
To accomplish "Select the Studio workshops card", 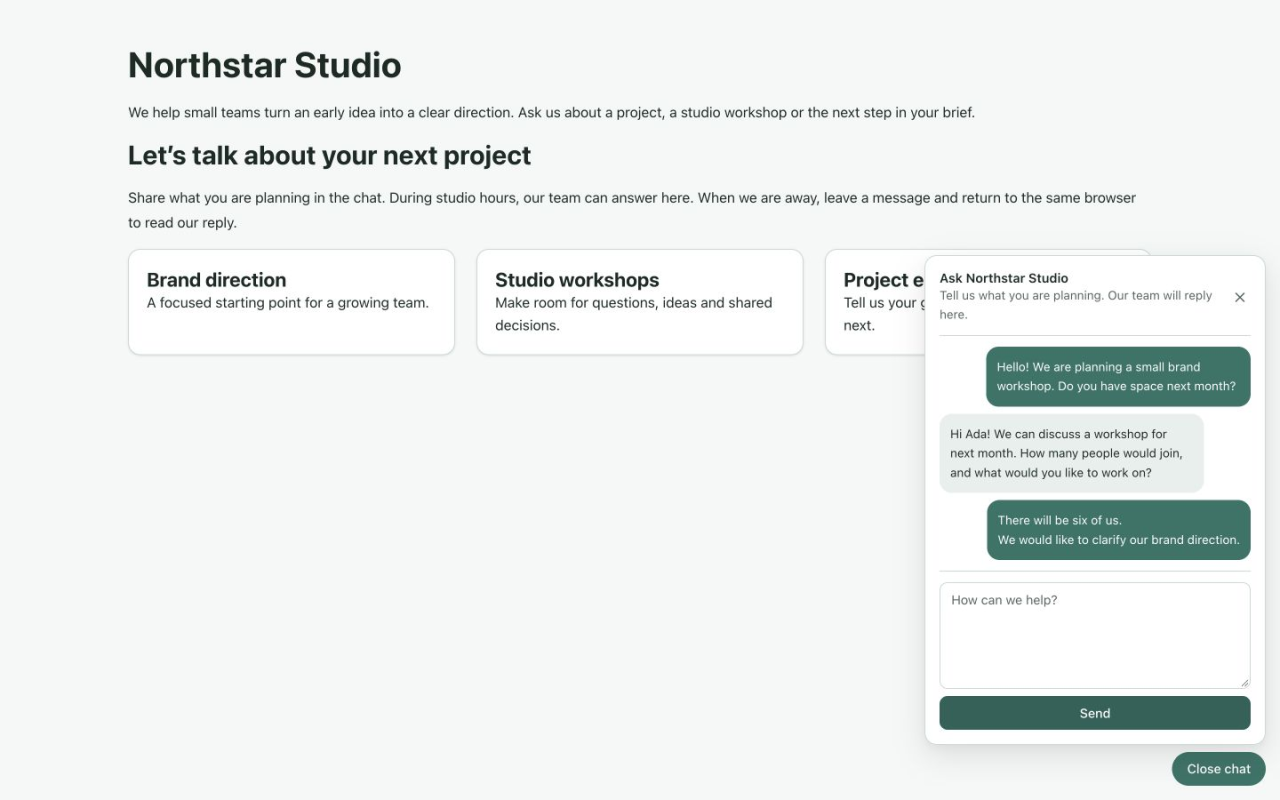I will [640, 302].
